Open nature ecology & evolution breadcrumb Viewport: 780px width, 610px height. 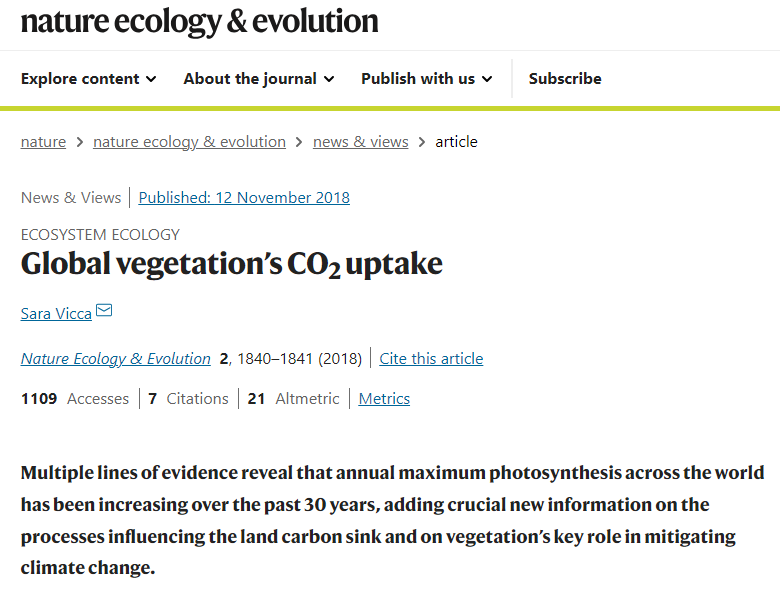pos(189,142)
